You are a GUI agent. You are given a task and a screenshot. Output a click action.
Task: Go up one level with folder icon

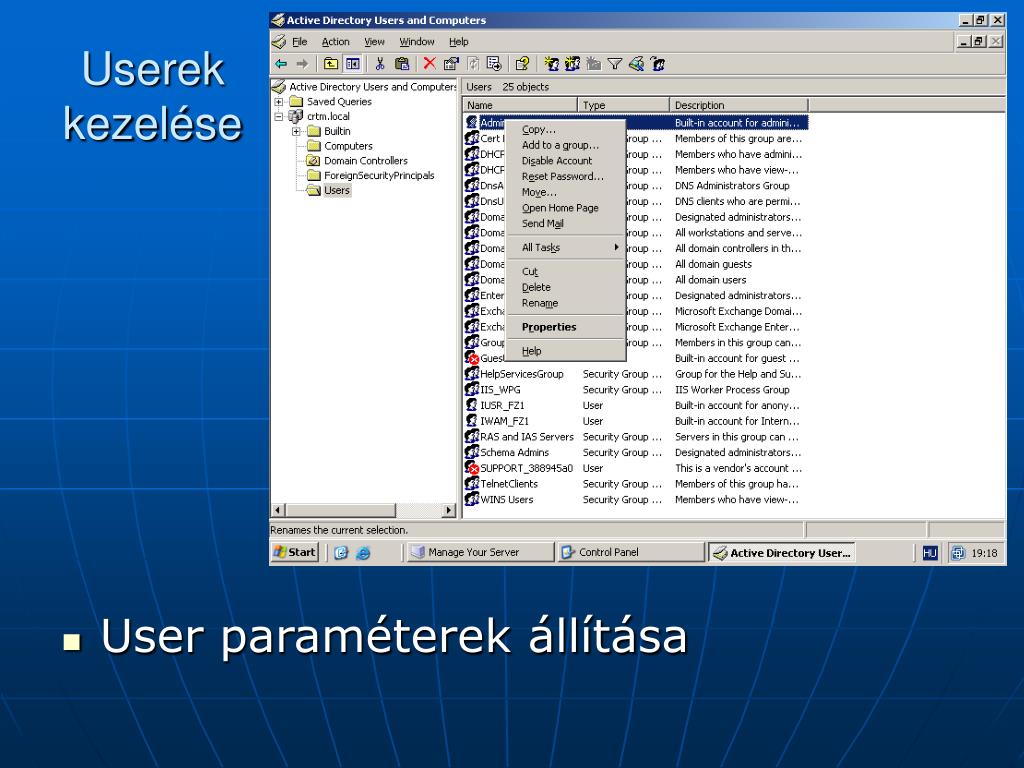pos(331,64)
